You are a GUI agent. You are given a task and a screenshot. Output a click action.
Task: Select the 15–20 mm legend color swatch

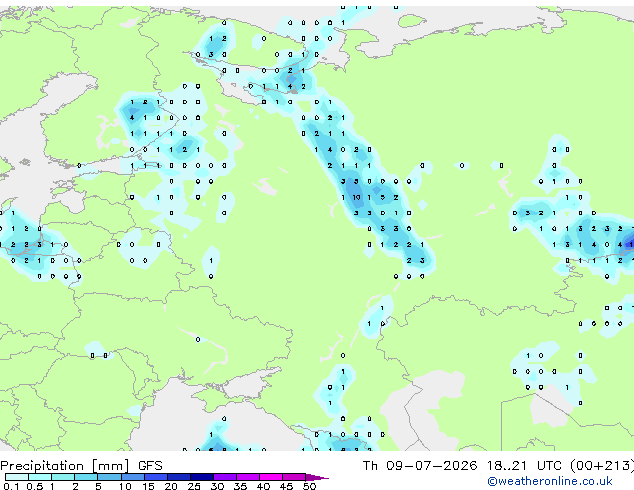pos(156,477)
